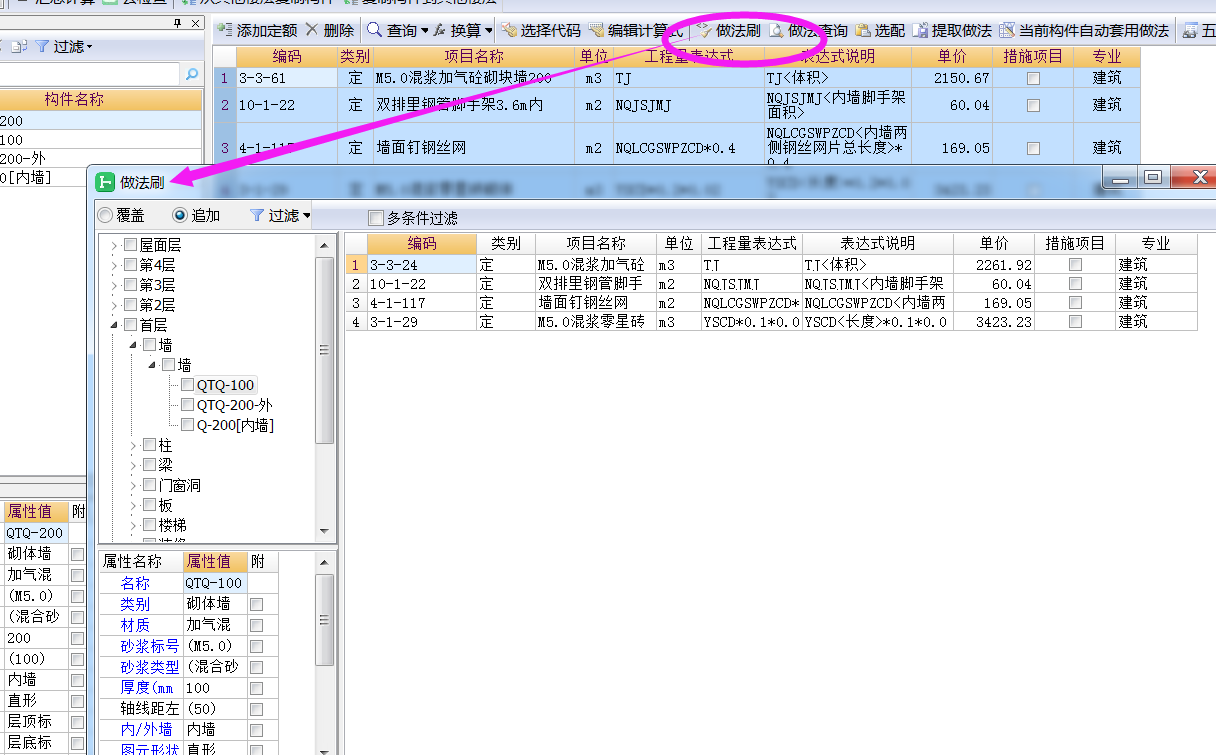Click 当前构件自动套用做法 button
The width and height of the screenshot is (1216, 755).
coord(1084,31)
